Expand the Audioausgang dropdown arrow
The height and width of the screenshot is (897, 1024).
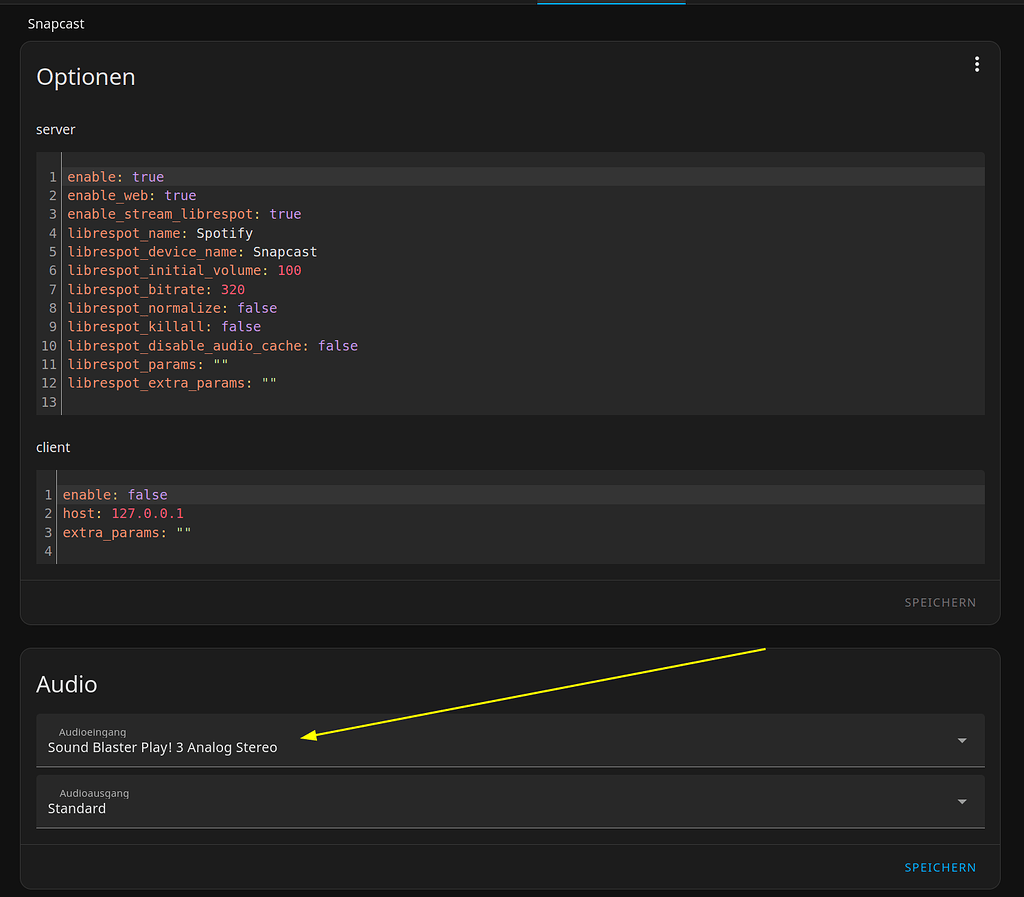pyautogui.click(x=961, y=802)
